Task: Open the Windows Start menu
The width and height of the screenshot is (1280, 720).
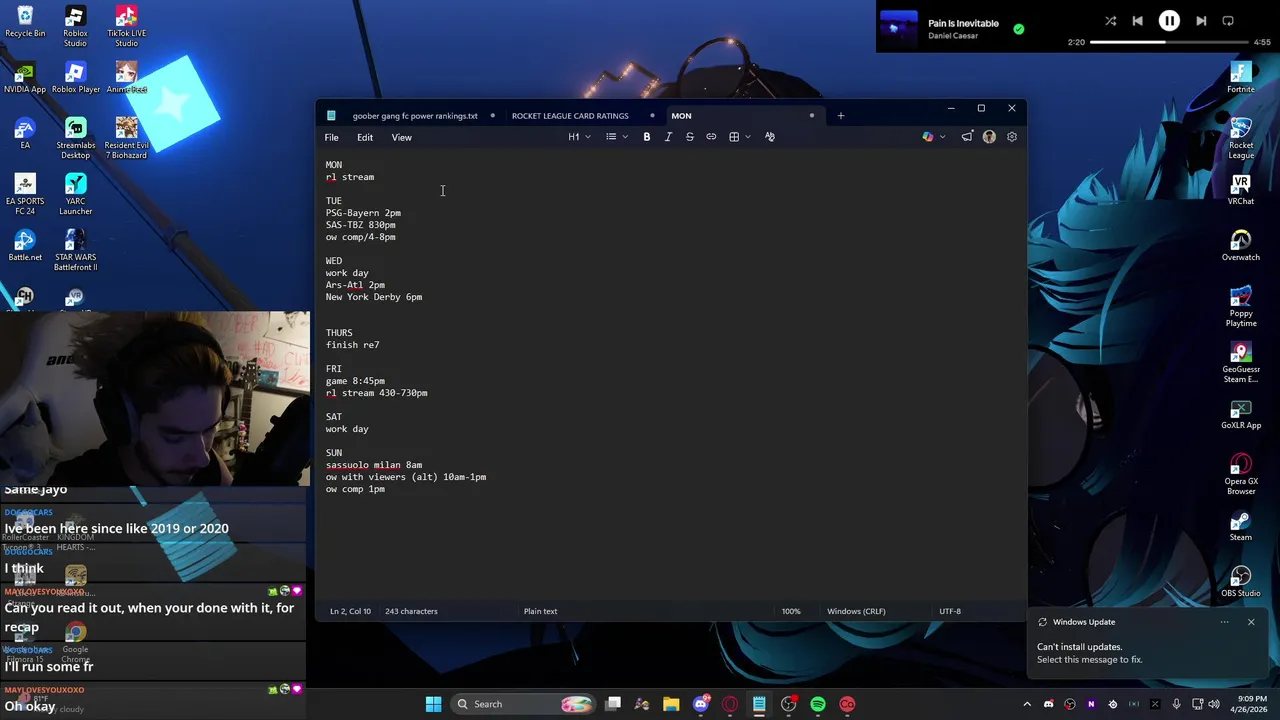Action: 433,704
